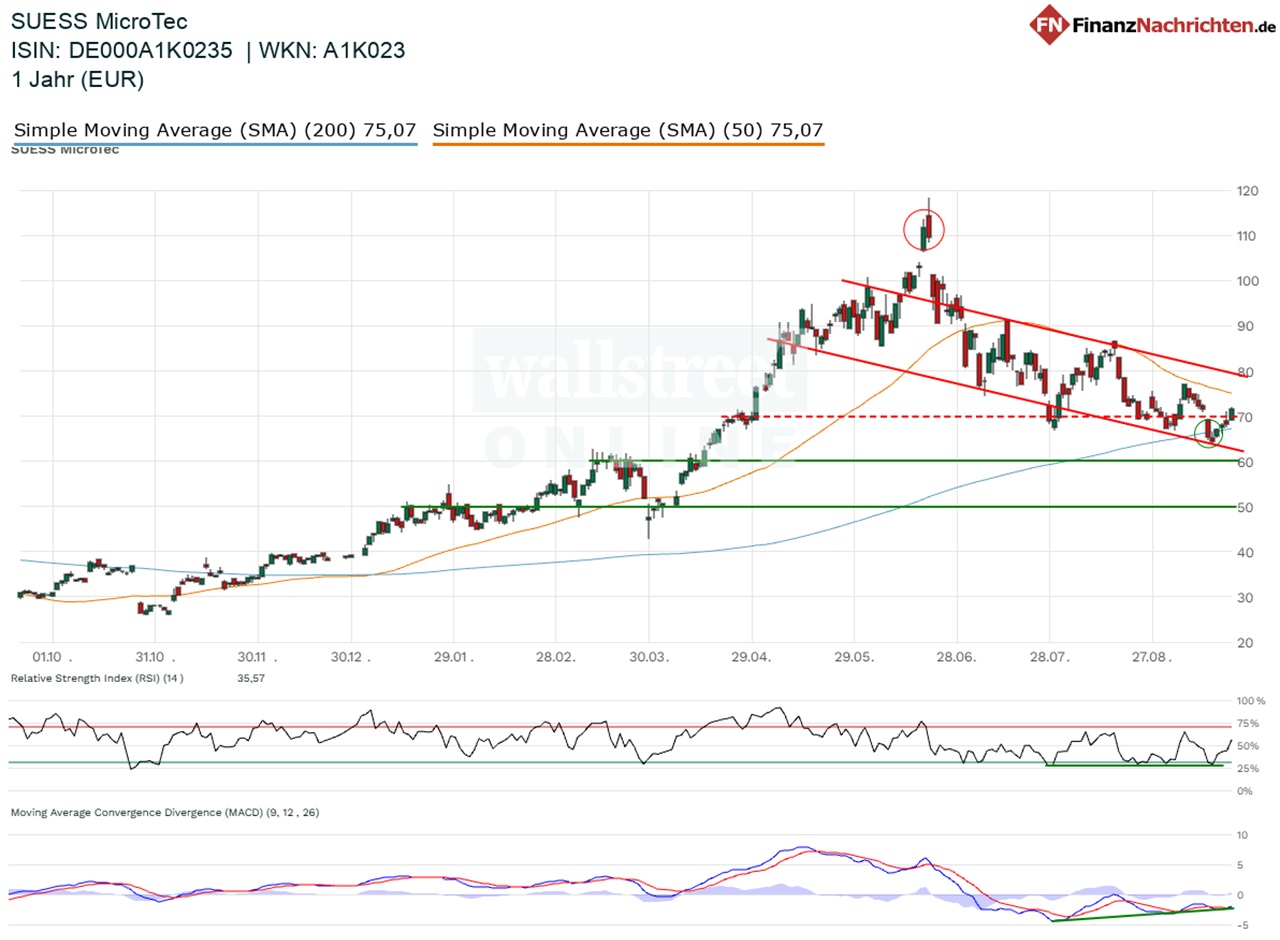This screenshot has height=940, width=1280.
Task: Select the SUESS MicroTec title text
Action: click(x=99, y=22)
